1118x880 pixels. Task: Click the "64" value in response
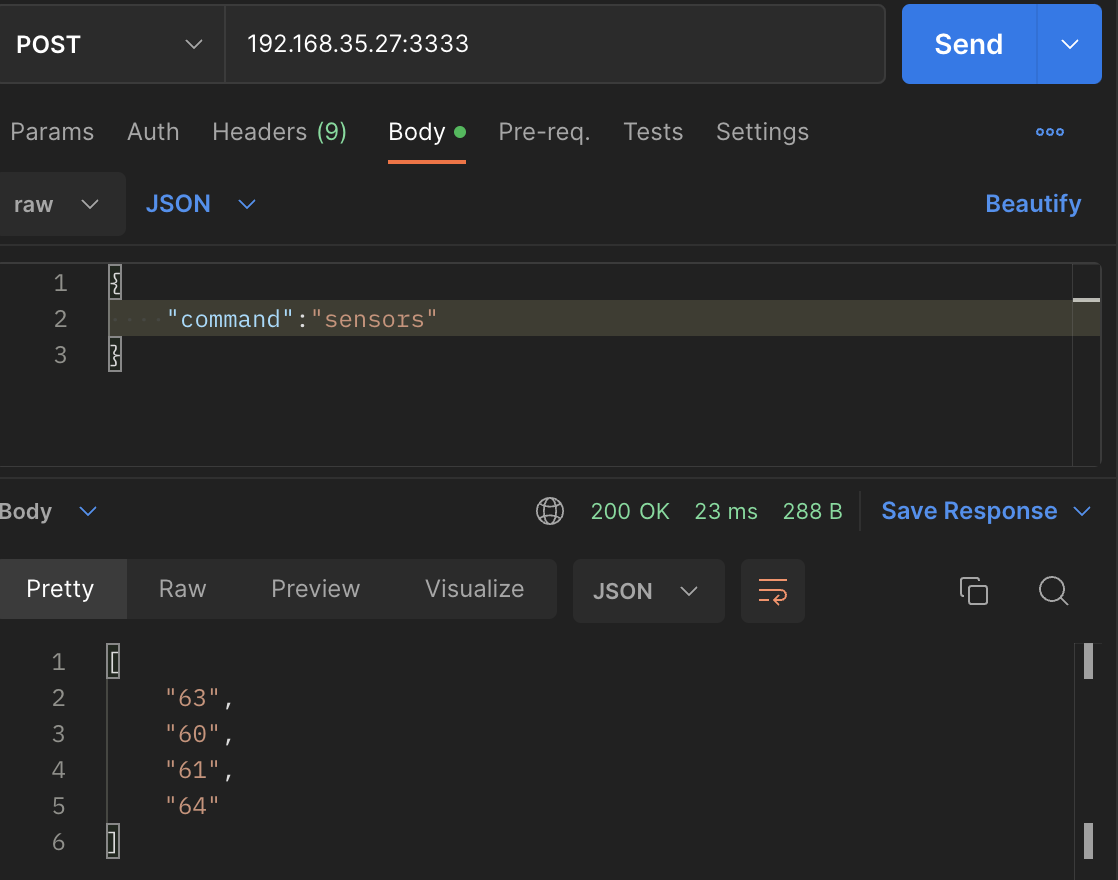click(192, 806)
